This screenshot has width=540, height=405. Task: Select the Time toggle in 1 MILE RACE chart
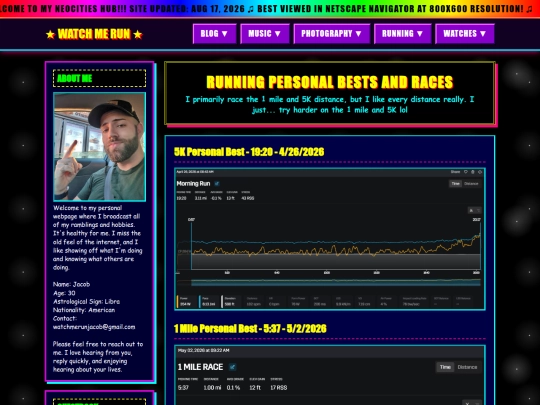(x=445, y=367)
